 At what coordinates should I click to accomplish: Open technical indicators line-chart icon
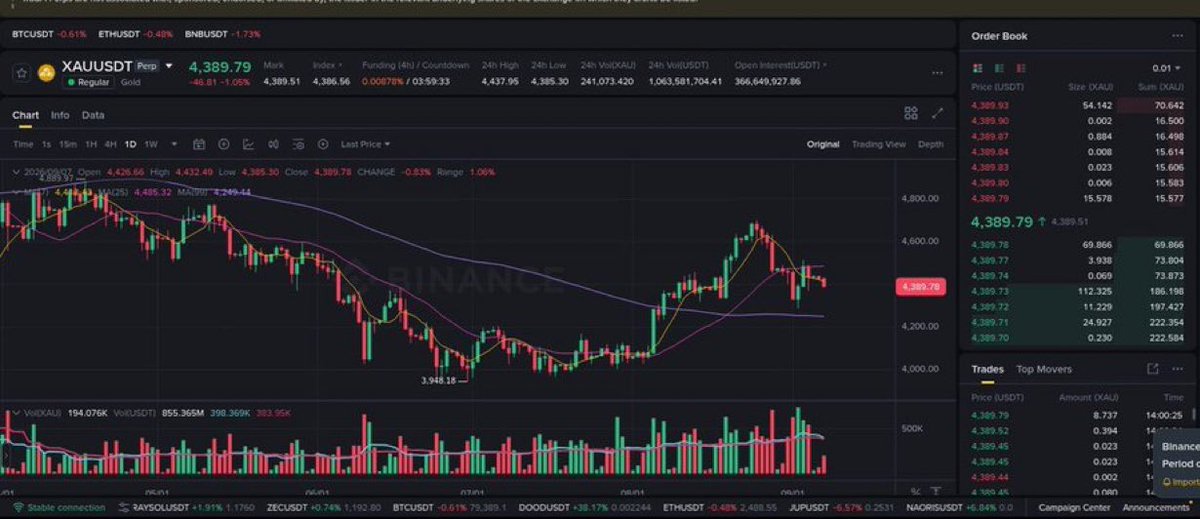point(248,144)
